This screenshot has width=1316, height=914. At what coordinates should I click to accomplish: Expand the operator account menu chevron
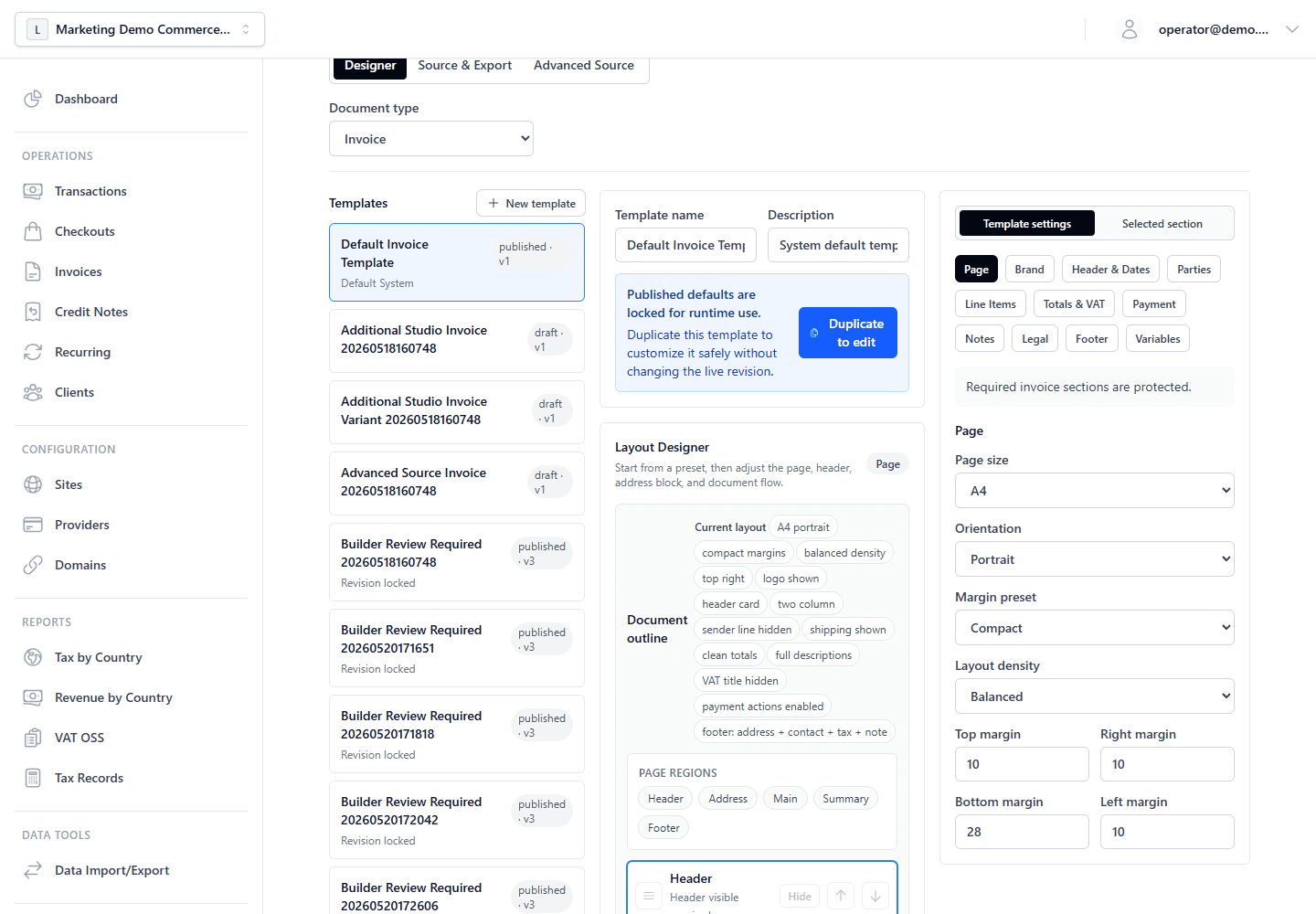coord(1292,29)
